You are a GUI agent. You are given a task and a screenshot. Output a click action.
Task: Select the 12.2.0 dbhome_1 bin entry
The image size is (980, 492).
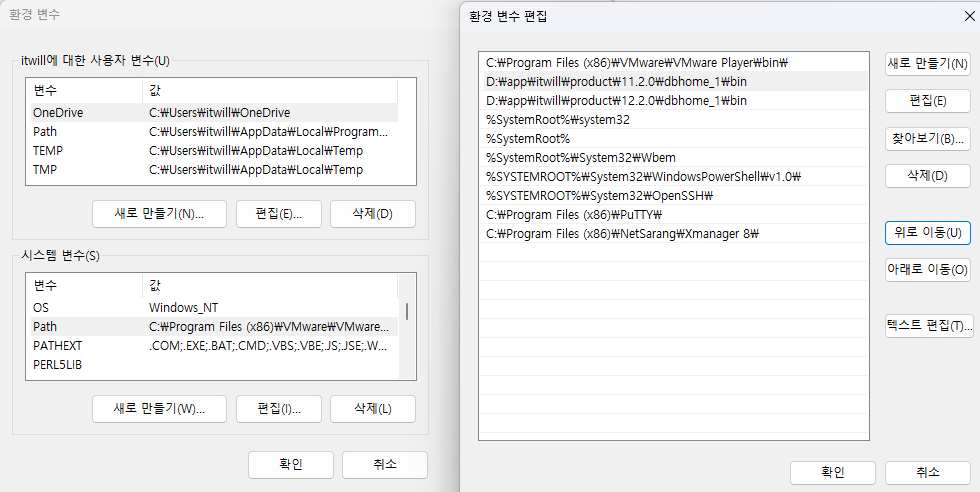point(674,101)
